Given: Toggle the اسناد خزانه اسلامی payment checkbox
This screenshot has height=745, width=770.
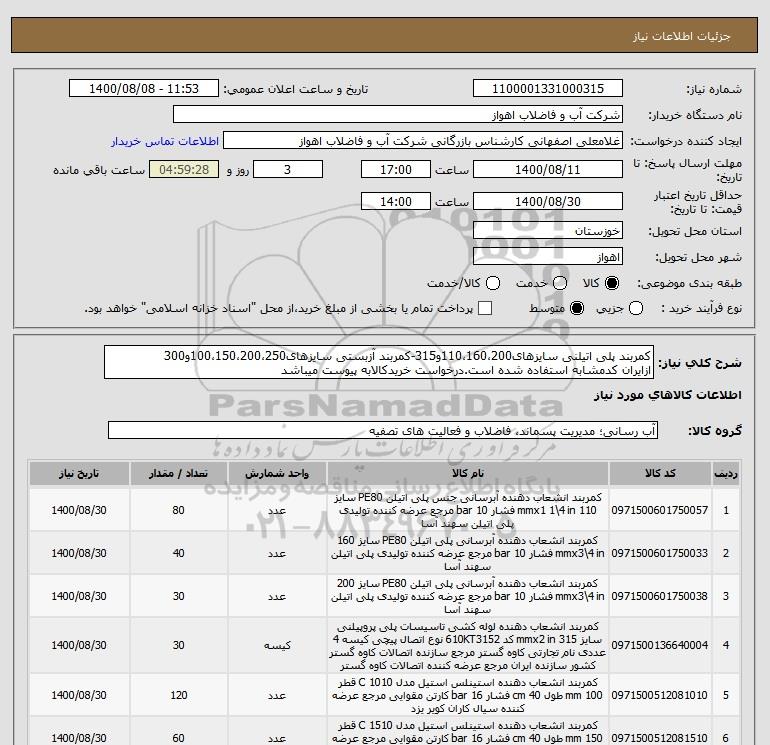Looking at the screenshot, I should [485, 308].
